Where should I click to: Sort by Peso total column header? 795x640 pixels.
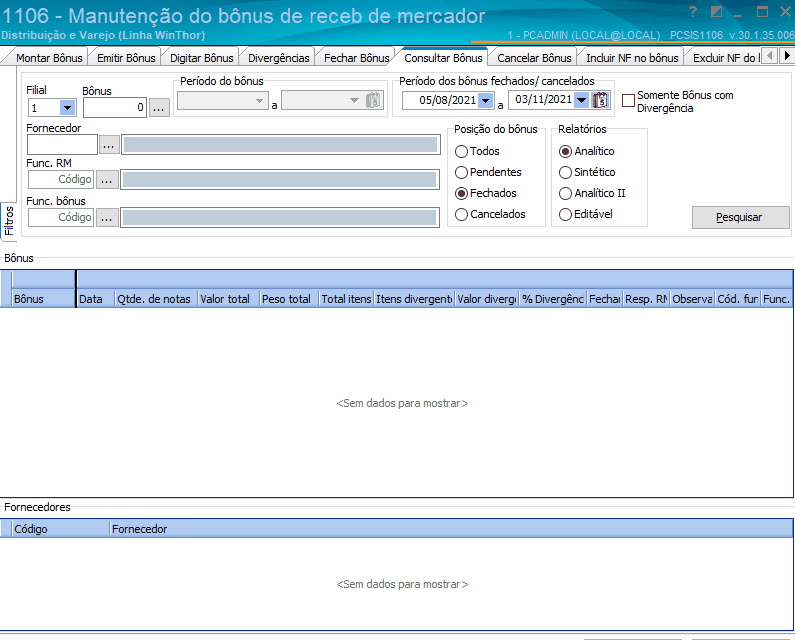[x=289, y=299]
